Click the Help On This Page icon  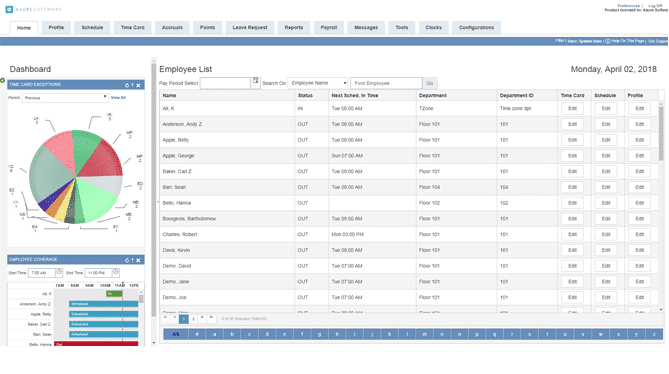pyautogui.click(x=608, y=41)
